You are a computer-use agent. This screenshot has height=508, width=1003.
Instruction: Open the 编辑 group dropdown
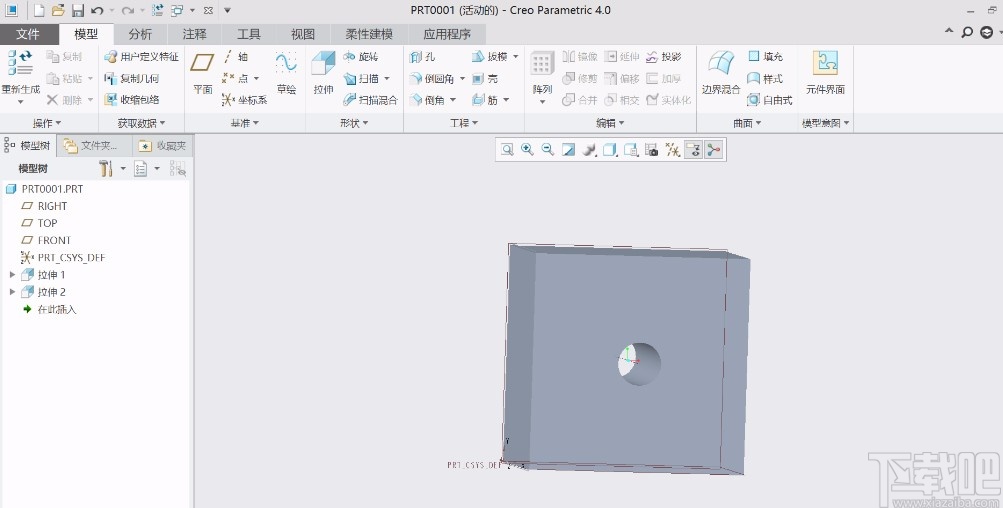(610, 123)
